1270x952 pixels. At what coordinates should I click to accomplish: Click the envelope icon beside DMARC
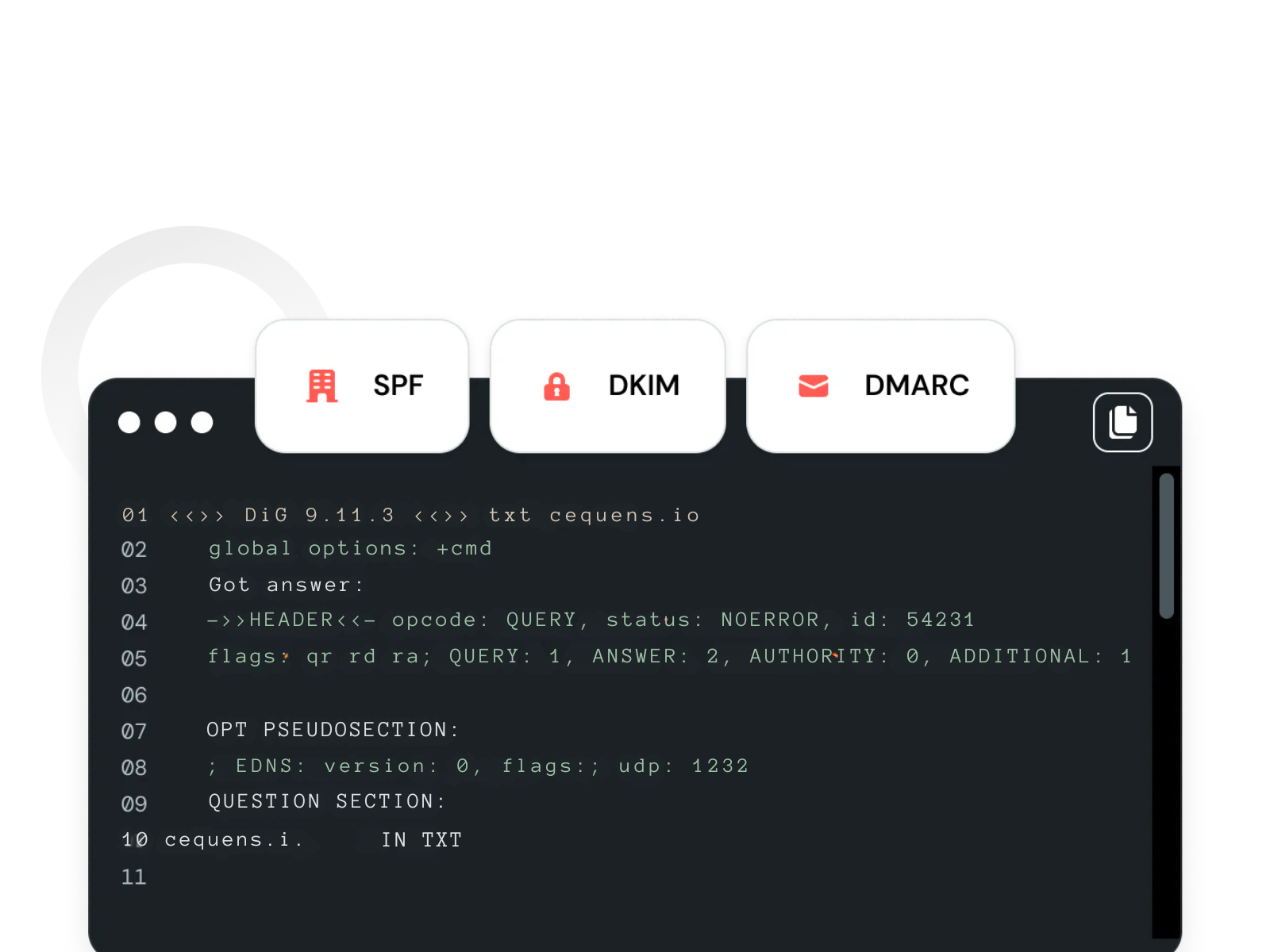813,386
